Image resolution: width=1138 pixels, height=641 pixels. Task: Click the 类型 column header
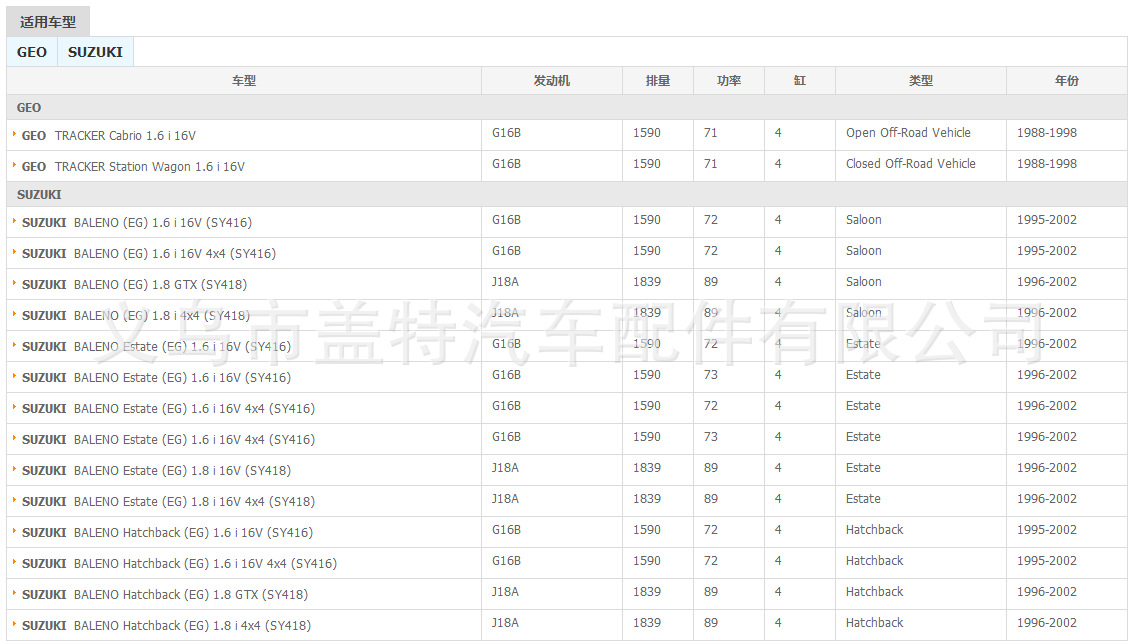921,81
